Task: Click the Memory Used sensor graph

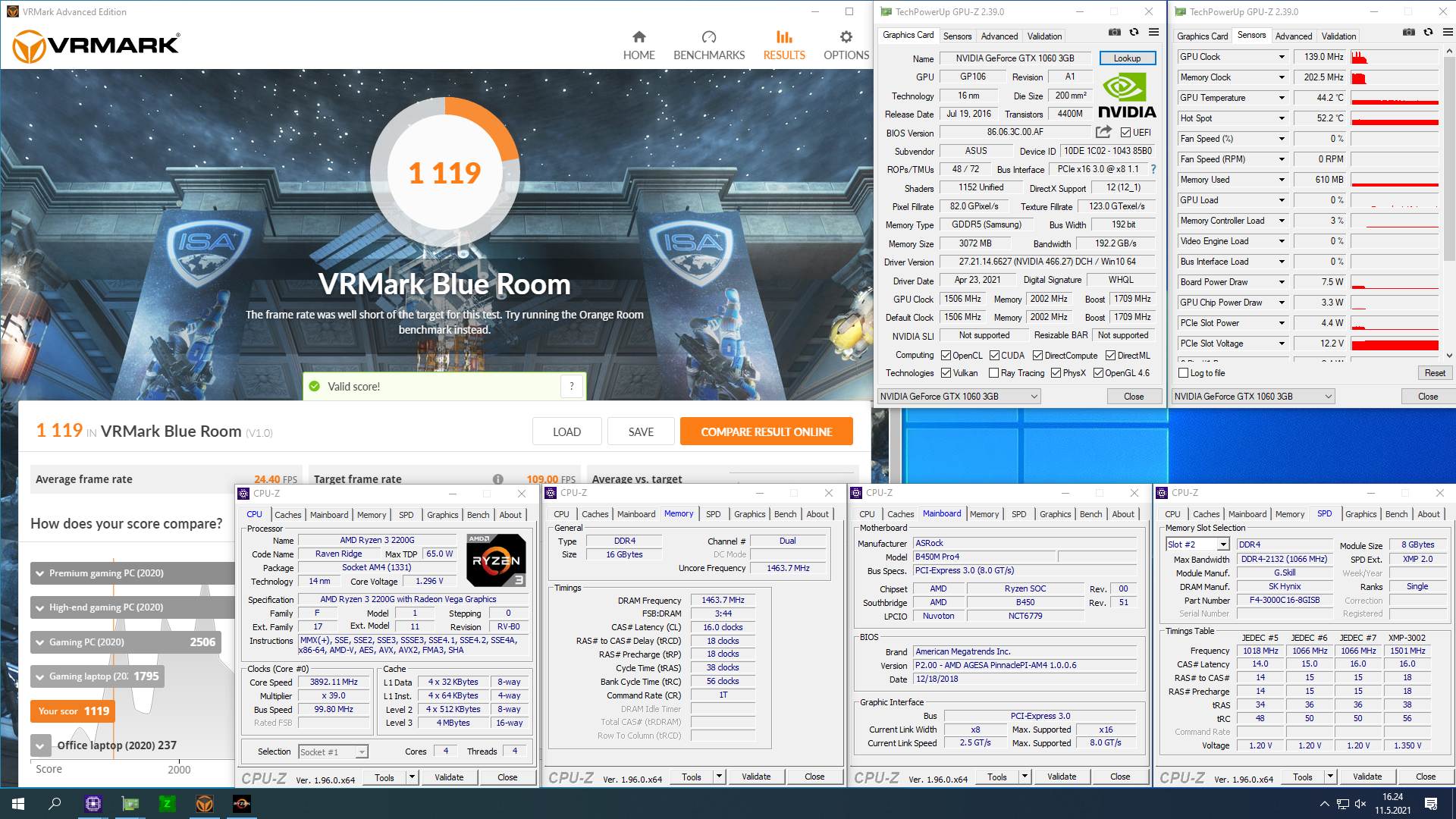Action: tap(1394, 180)
